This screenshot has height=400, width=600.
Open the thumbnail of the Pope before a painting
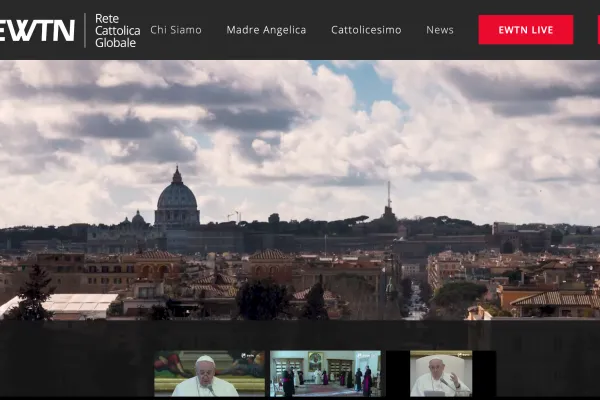pyautogui.click(x=209, y=373)
